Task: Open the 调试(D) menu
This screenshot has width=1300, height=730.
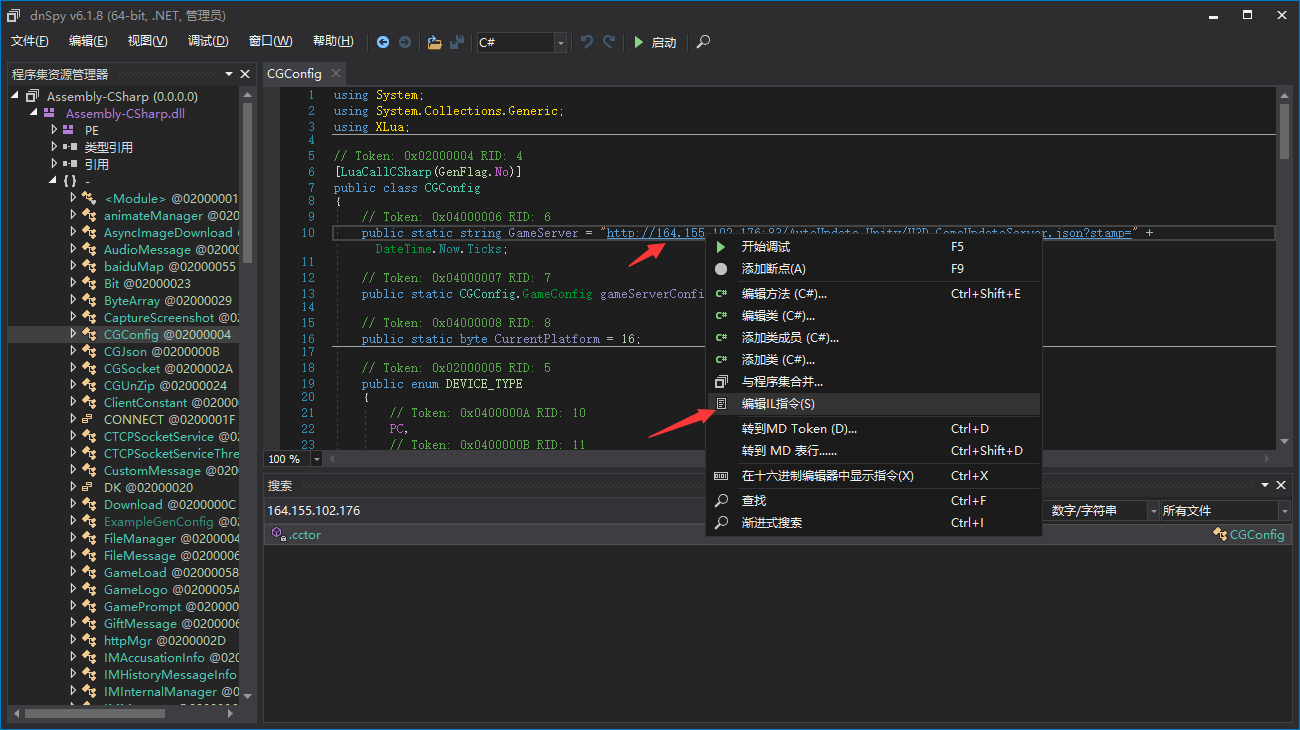Action: 208,41
